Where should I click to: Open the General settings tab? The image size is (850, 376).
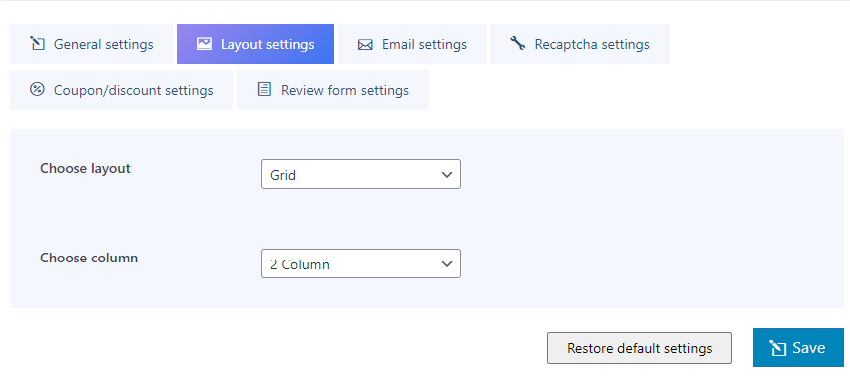click(91, 44)
